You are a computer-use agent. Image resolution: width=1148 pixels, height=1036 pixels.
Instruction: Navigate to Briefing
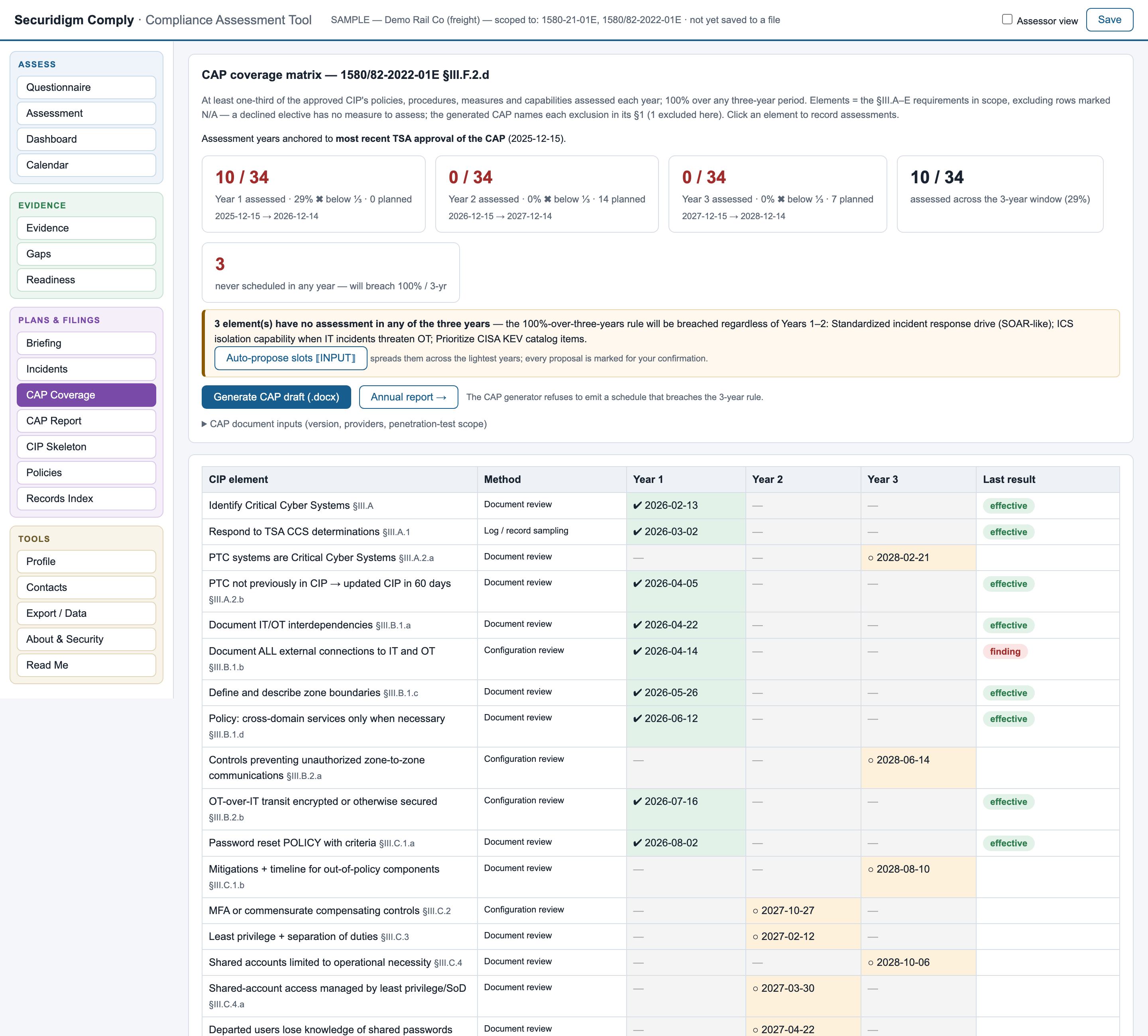[86, 343]
